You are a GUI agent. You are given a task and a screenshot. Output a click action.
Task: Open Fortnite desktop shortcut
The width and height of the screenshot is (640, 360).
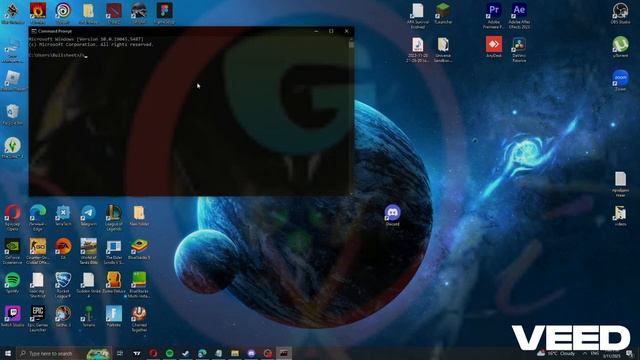point(113,316)
